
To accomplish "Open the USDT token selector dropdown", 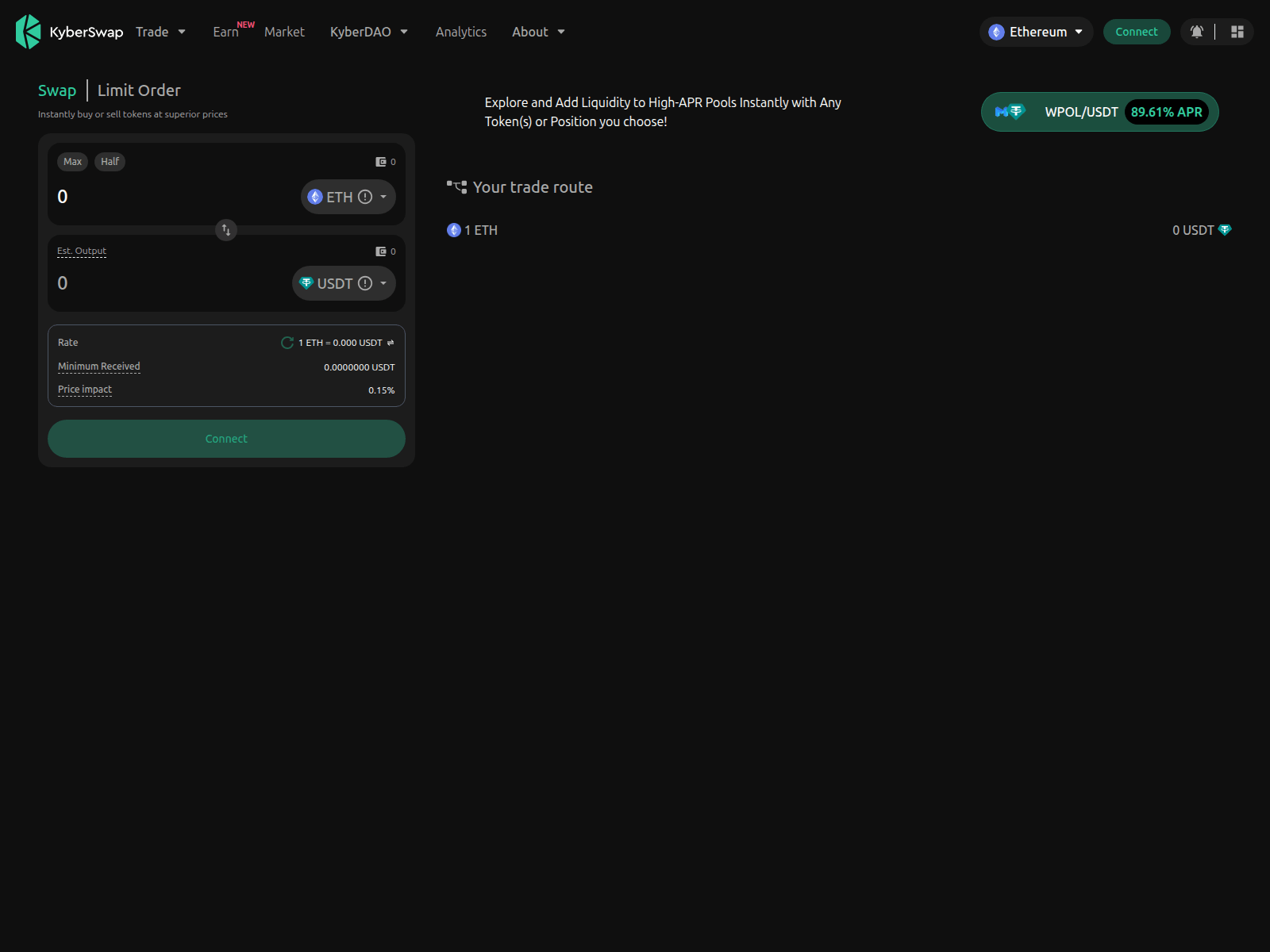I will pyautogui.click(x=344, y=283).
